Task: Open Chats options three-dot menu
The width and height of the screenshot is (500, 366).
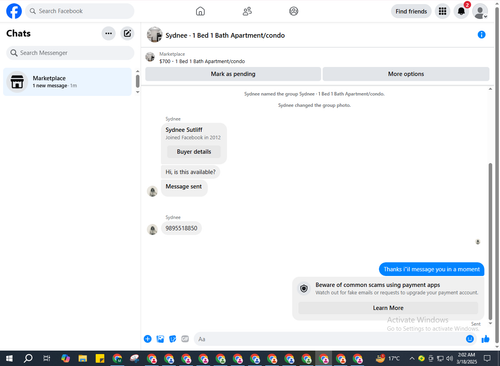Action: [x=108, y=33]
